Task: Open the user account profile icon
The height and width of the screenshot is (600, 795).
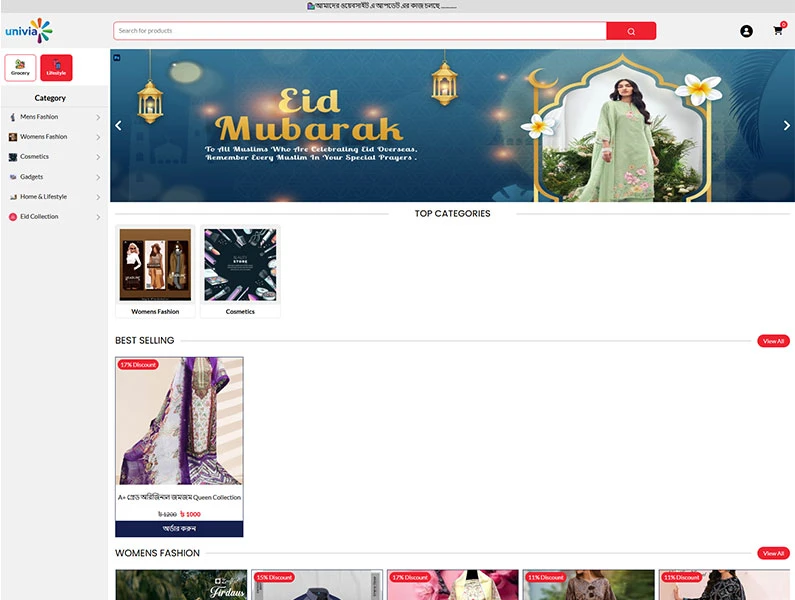Action: coord(746,31)
